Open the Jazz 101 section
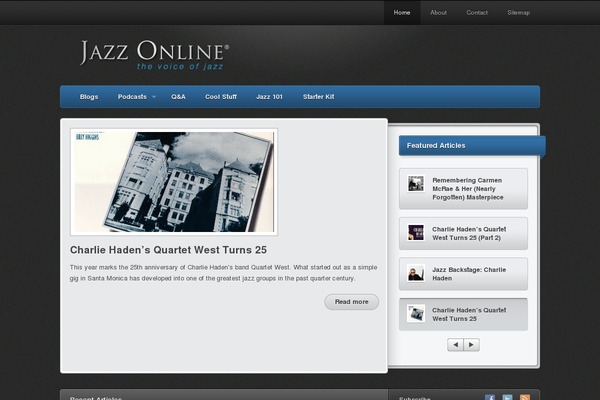 coord(269,97)
